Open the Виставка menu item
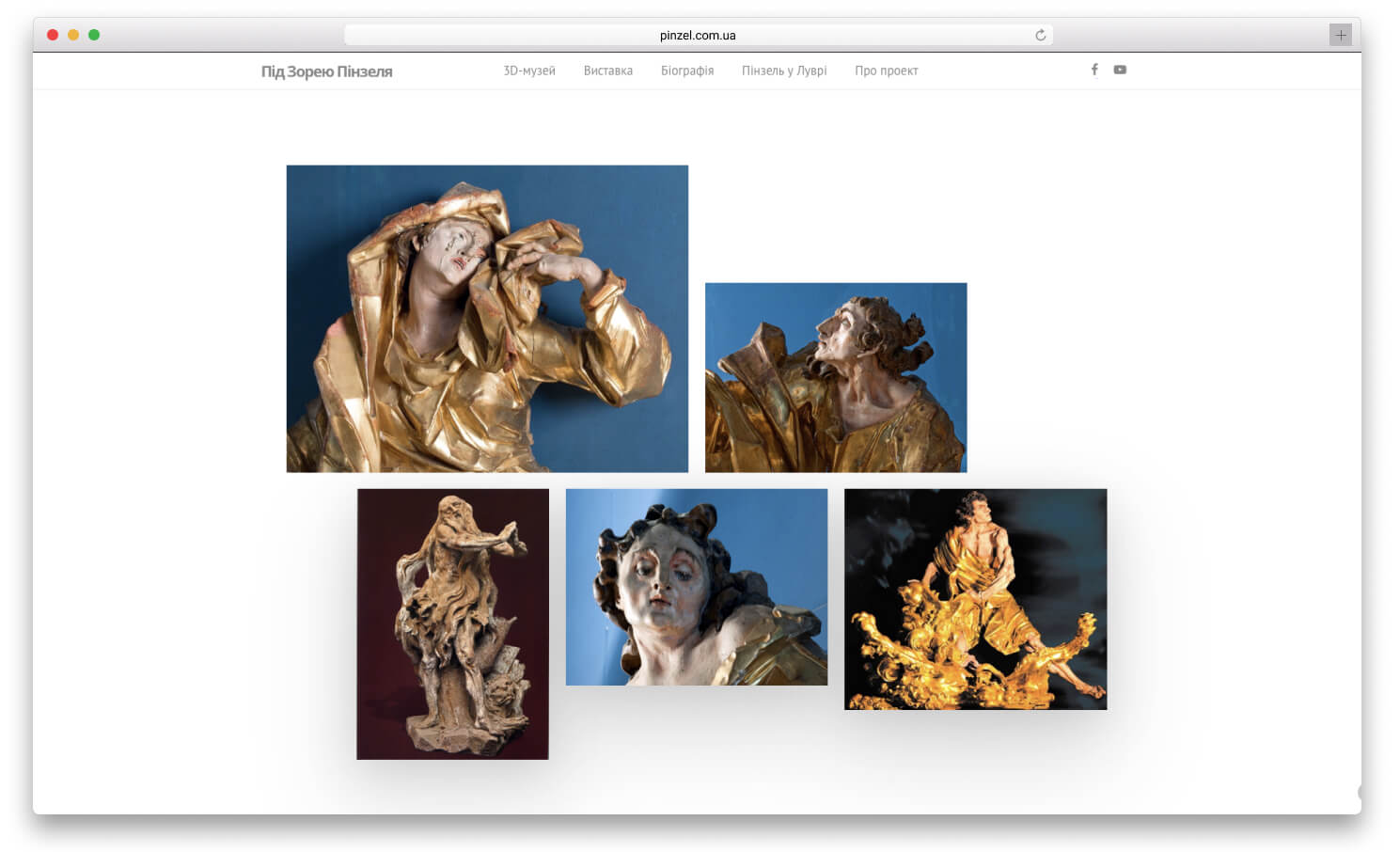The height and width of the screenshot is (852, 1400). point(607,71)
